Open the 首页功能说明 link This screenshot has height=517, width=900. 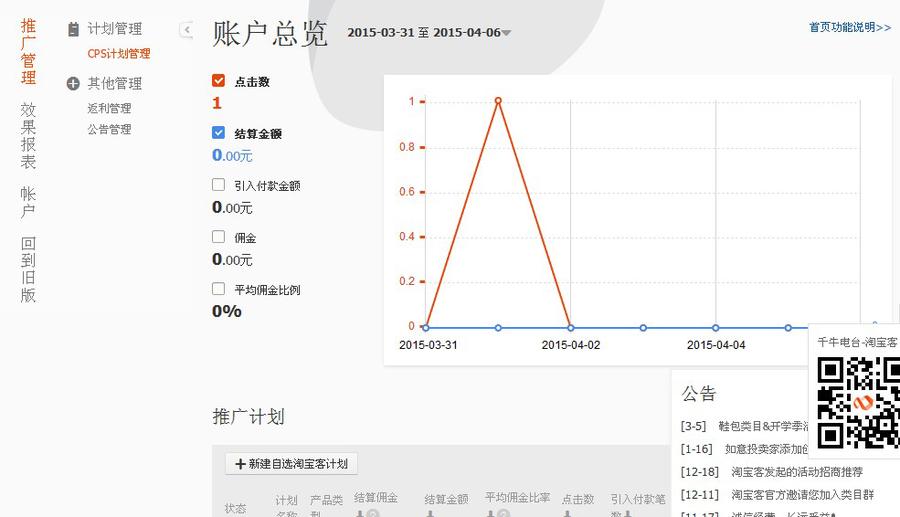849,28
